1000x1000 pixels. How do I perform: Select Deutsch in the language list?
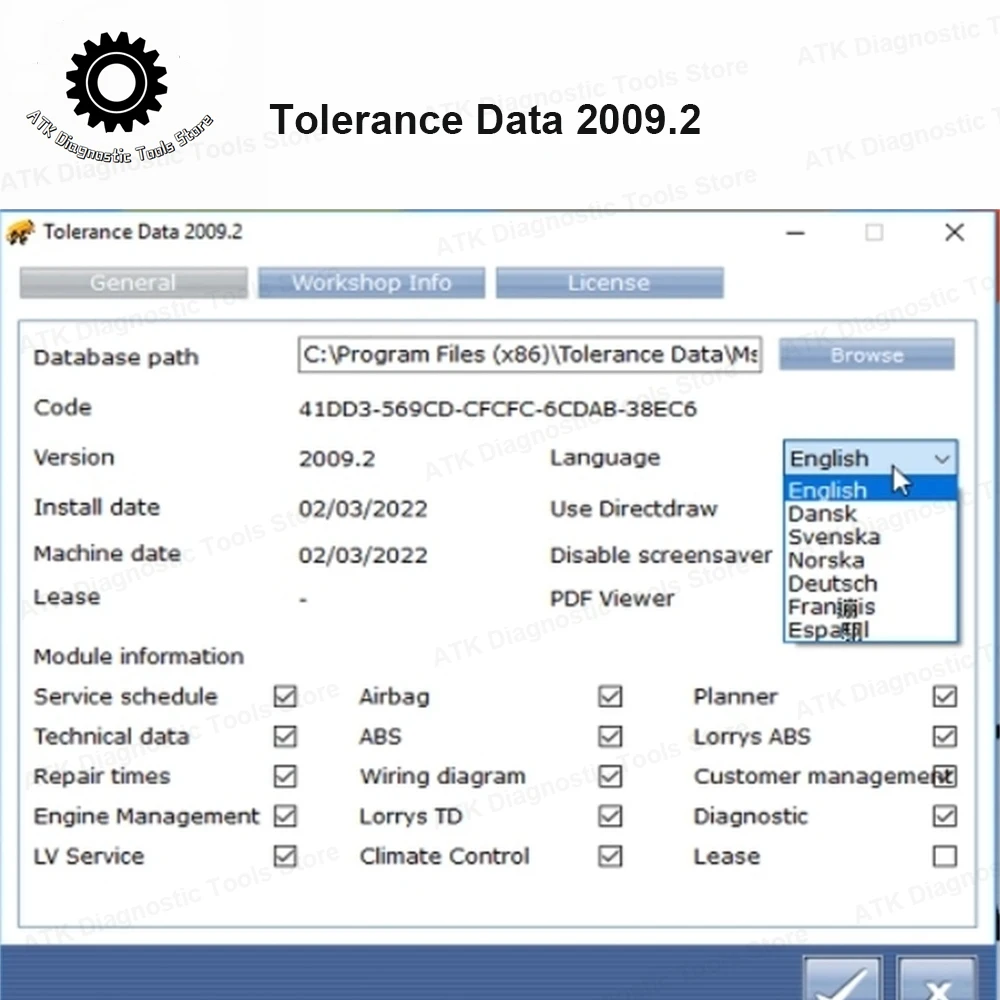871,584
